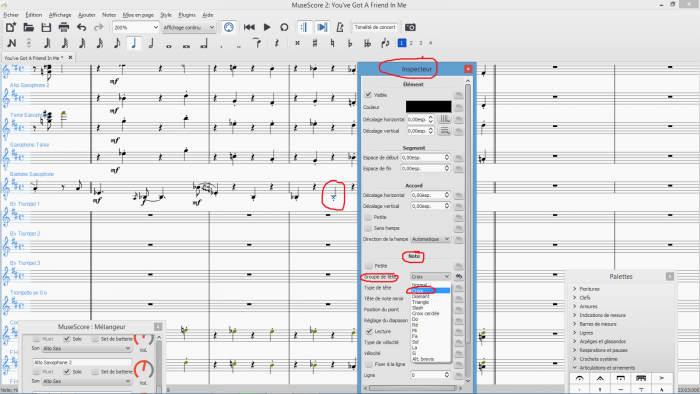Choose Triangle in head group list
700x394 pixels.
421,302
